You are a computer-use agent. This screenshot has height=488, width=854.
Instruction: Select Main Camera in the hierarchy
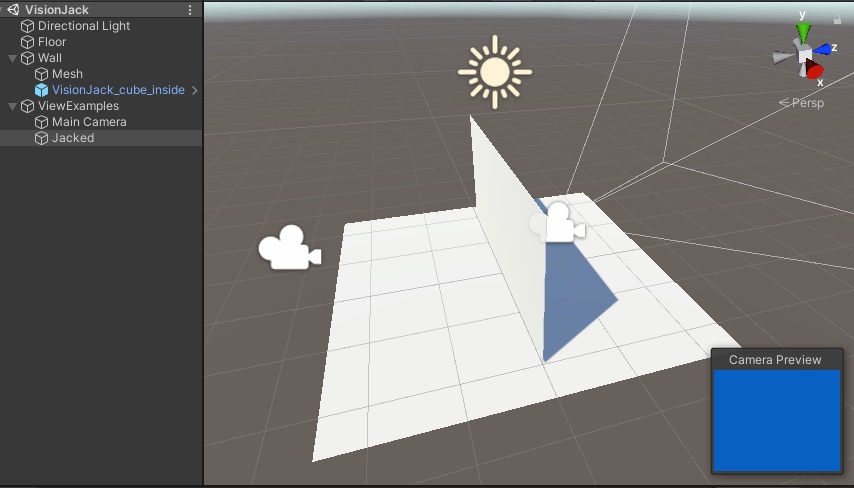point(89,122)
